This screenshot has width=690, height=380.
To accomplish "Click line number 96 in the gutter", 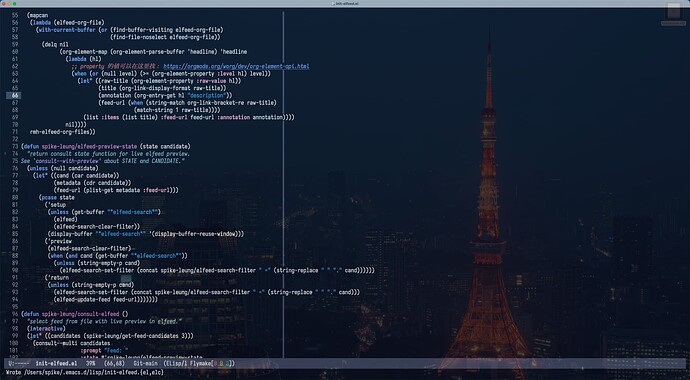I will pos(15,314).
